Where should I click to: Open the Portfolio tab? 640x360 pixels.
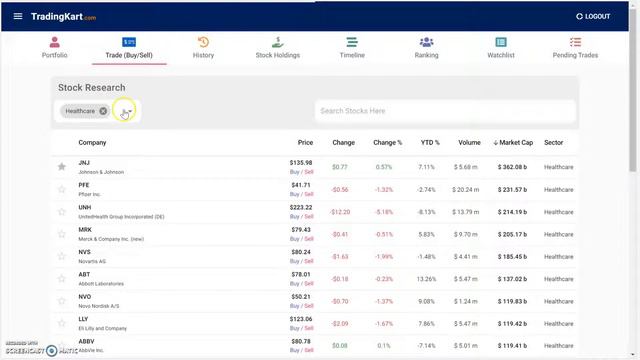coord(54,48)
